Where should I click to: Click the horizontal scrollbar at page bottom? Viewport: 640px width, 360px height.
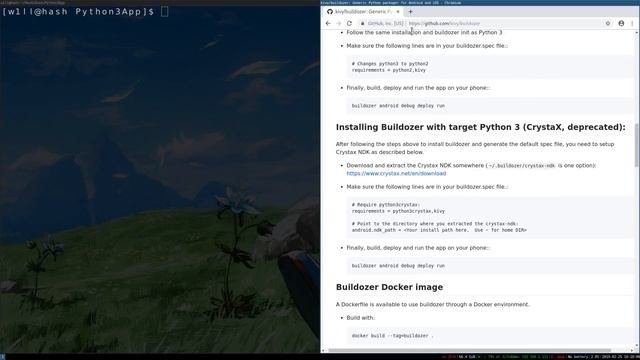coord(469,350)
